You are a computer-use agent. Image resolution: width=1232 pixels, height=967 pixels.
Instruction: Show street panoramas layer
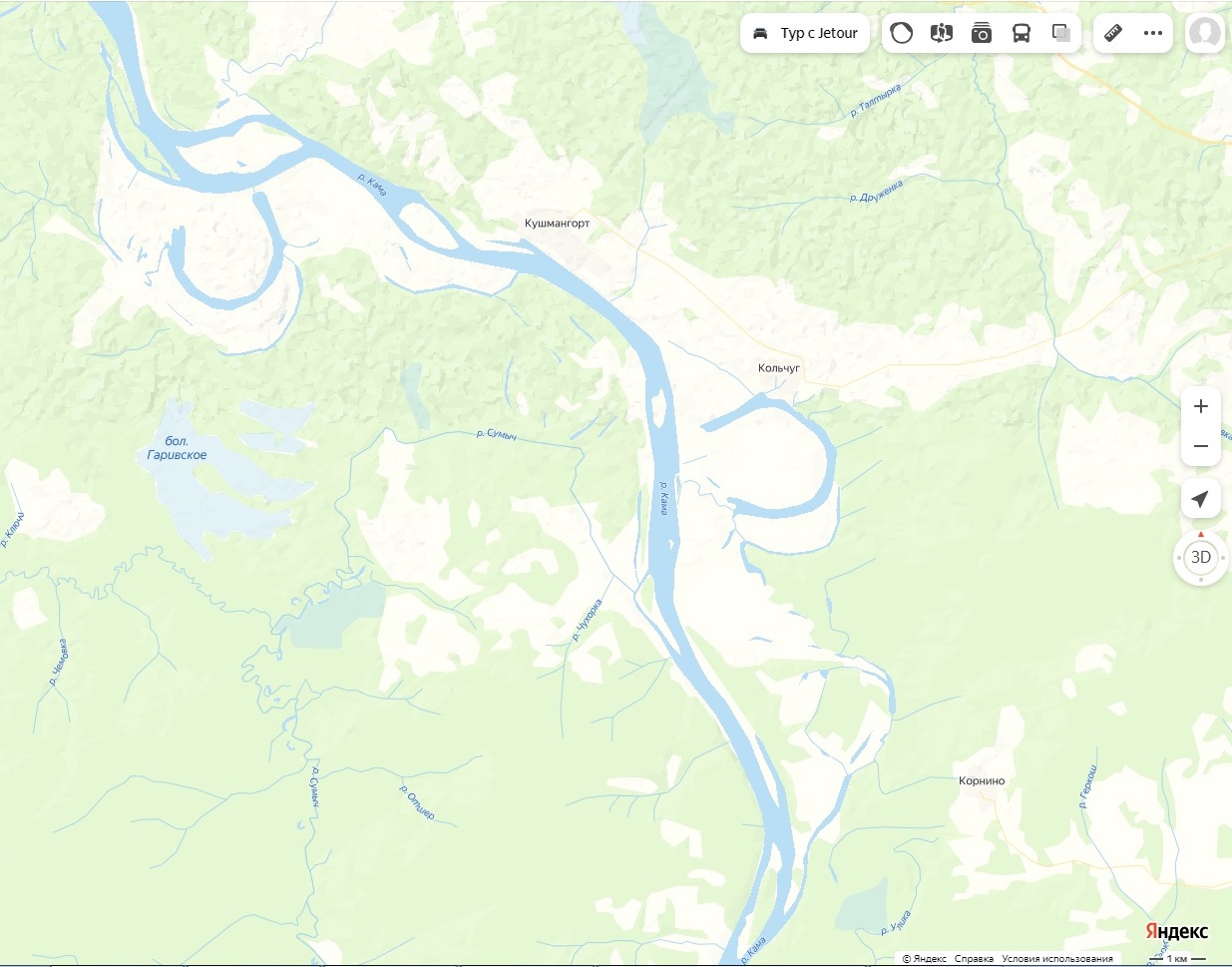942,33
